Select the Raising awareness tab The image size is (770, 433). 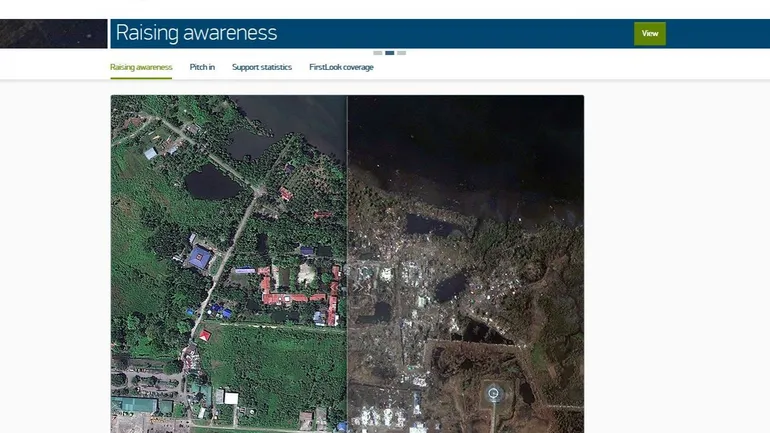(141, 67)
